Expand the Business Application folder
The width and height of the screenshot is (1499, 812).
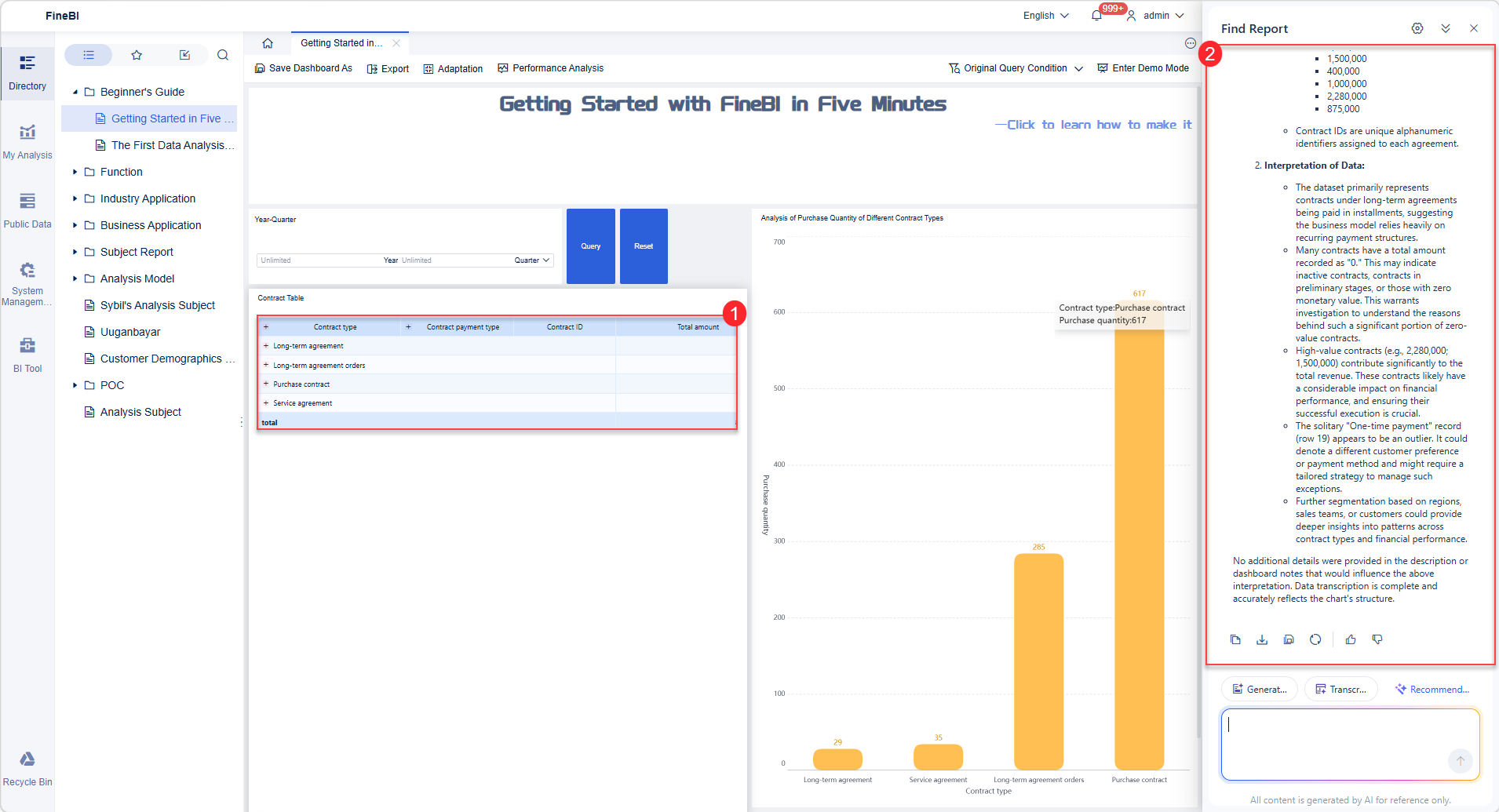coord(75,225)
